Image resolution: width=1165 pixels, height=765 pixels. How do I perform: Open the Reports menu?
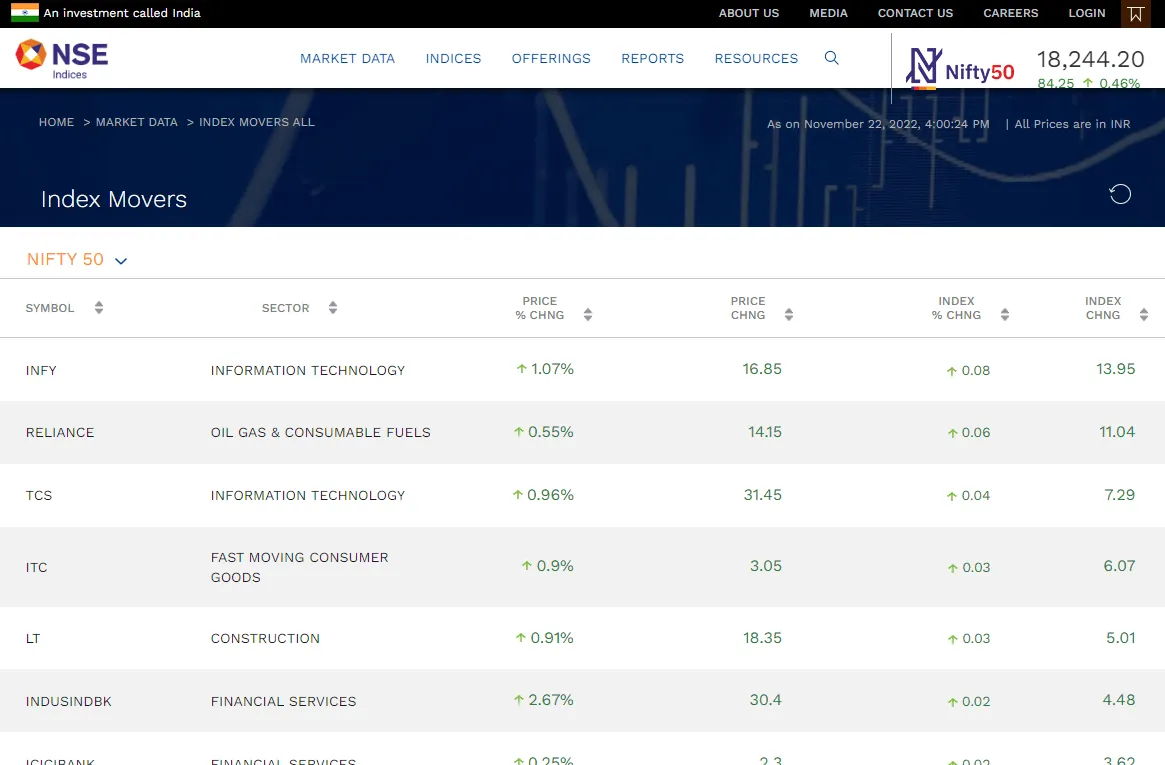[652, 59]
